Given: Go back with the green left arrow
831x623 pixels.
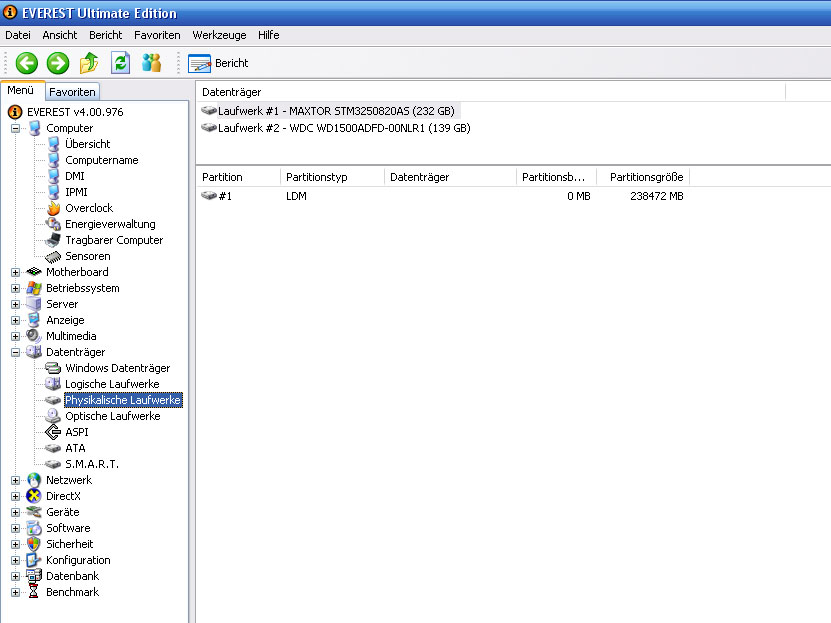Looking at the screenshot, I should (26, 63).
